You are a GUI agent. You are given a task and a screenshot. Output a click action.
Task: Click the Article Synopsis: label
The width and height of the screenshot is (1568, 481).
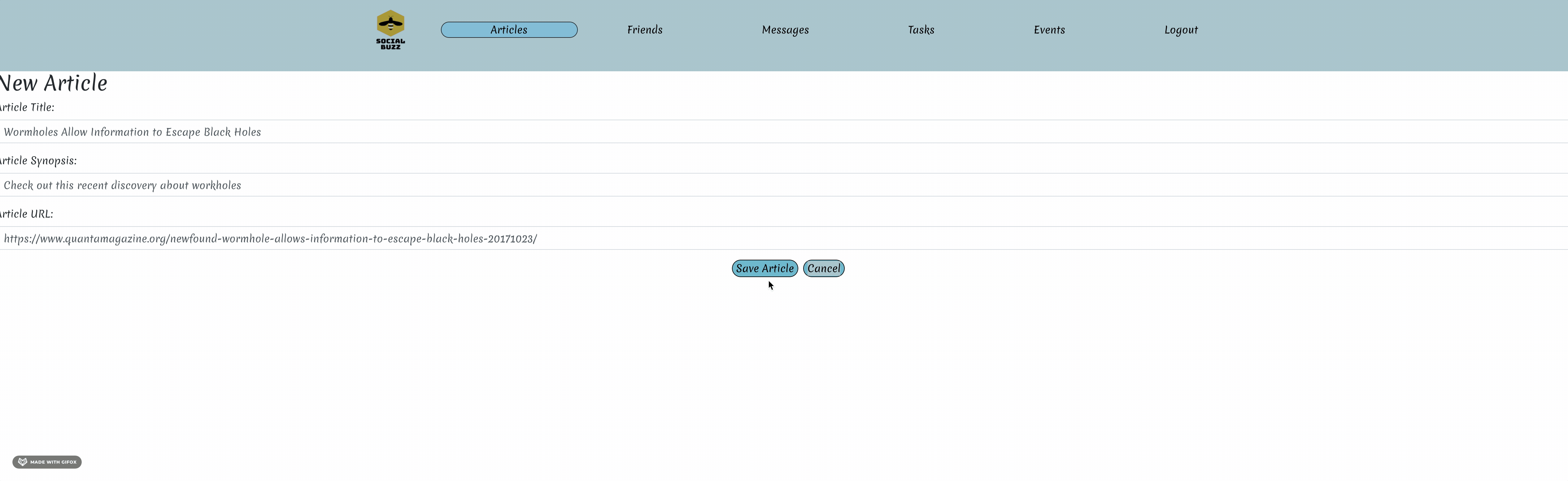coord(38,160)
